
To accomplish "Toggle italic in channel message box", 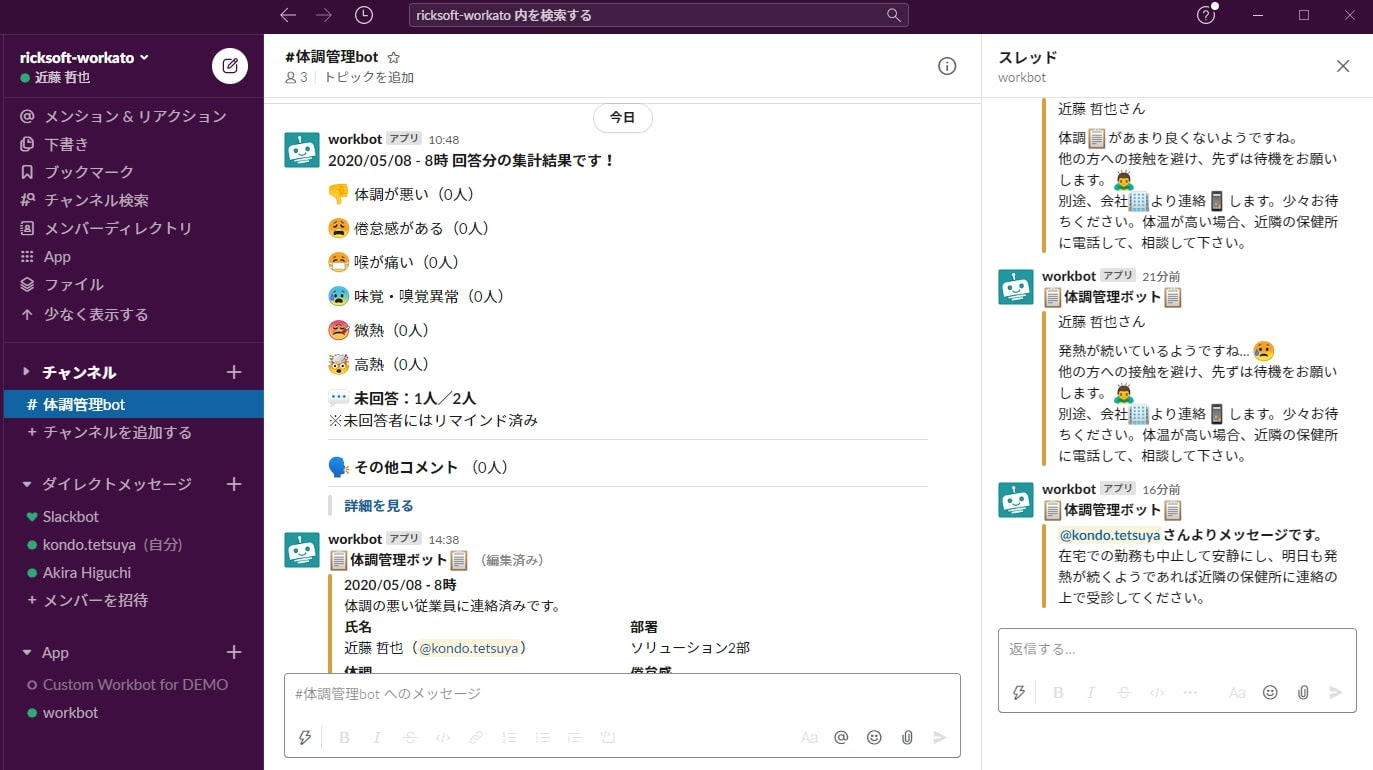I will pyautogui.click(x=377, y=737).
